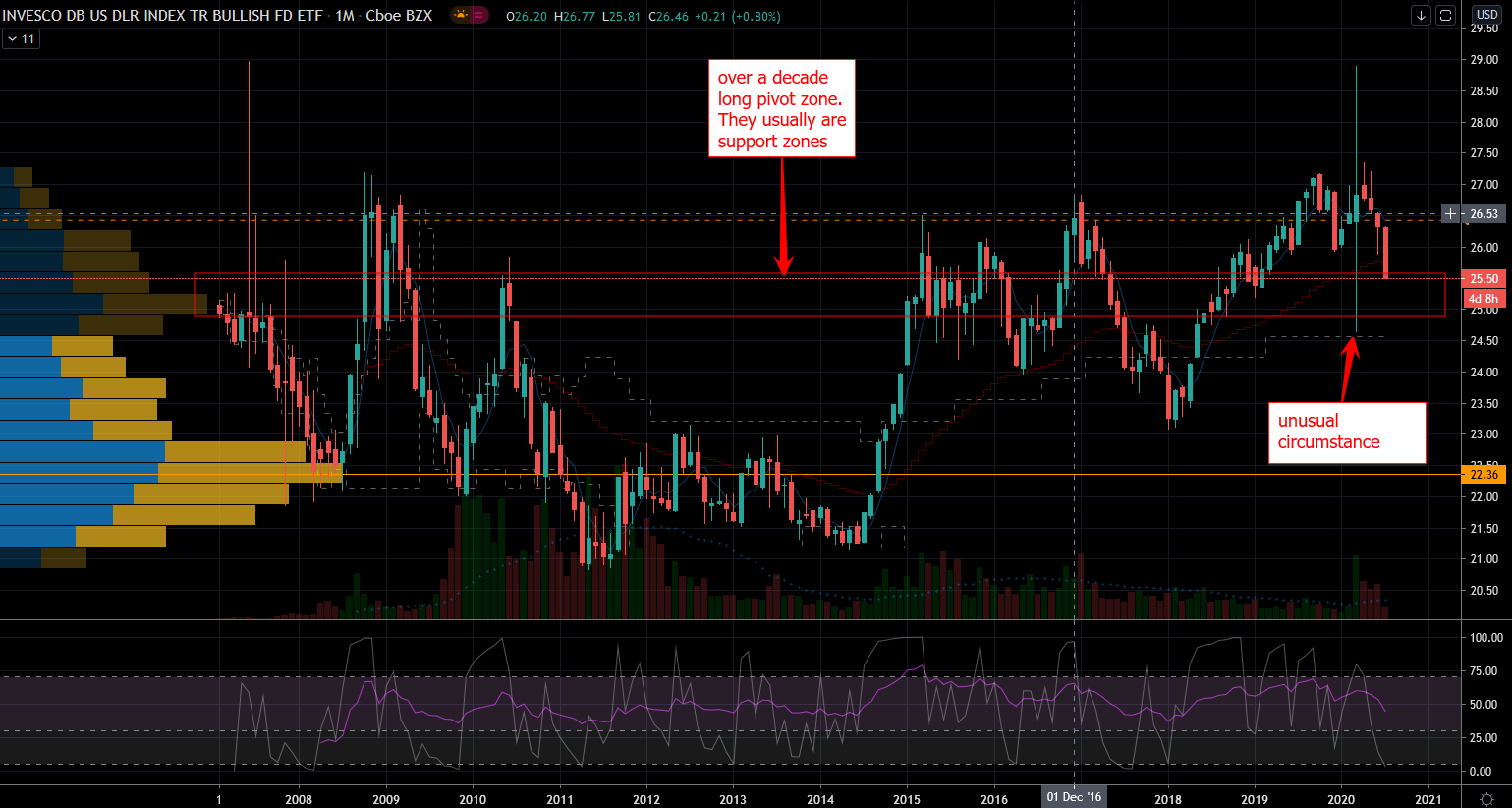Click the 2021 year on the time axis
Screen dimensions: 1512x808
click(x=1428, y=799)
